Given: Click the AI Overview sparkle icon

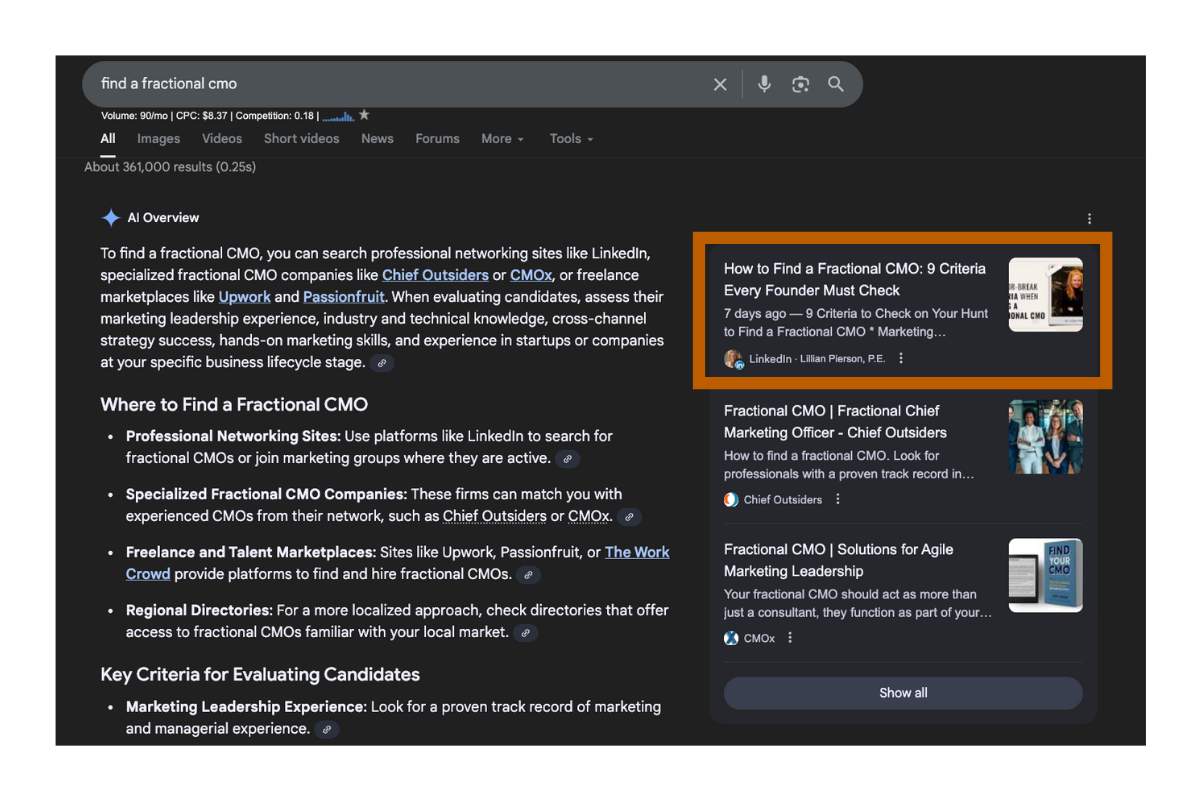Looking at the screenshot, I should (110, 218).
